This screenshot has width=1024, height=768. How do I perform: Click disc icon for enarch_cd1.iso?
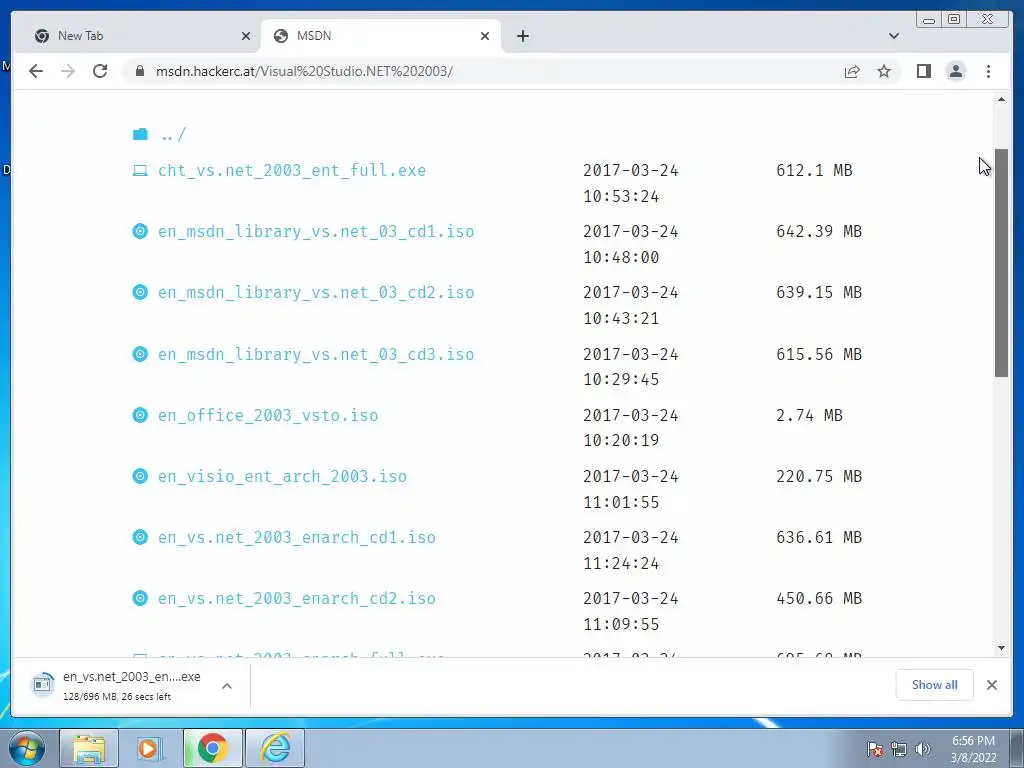(140, 537)
